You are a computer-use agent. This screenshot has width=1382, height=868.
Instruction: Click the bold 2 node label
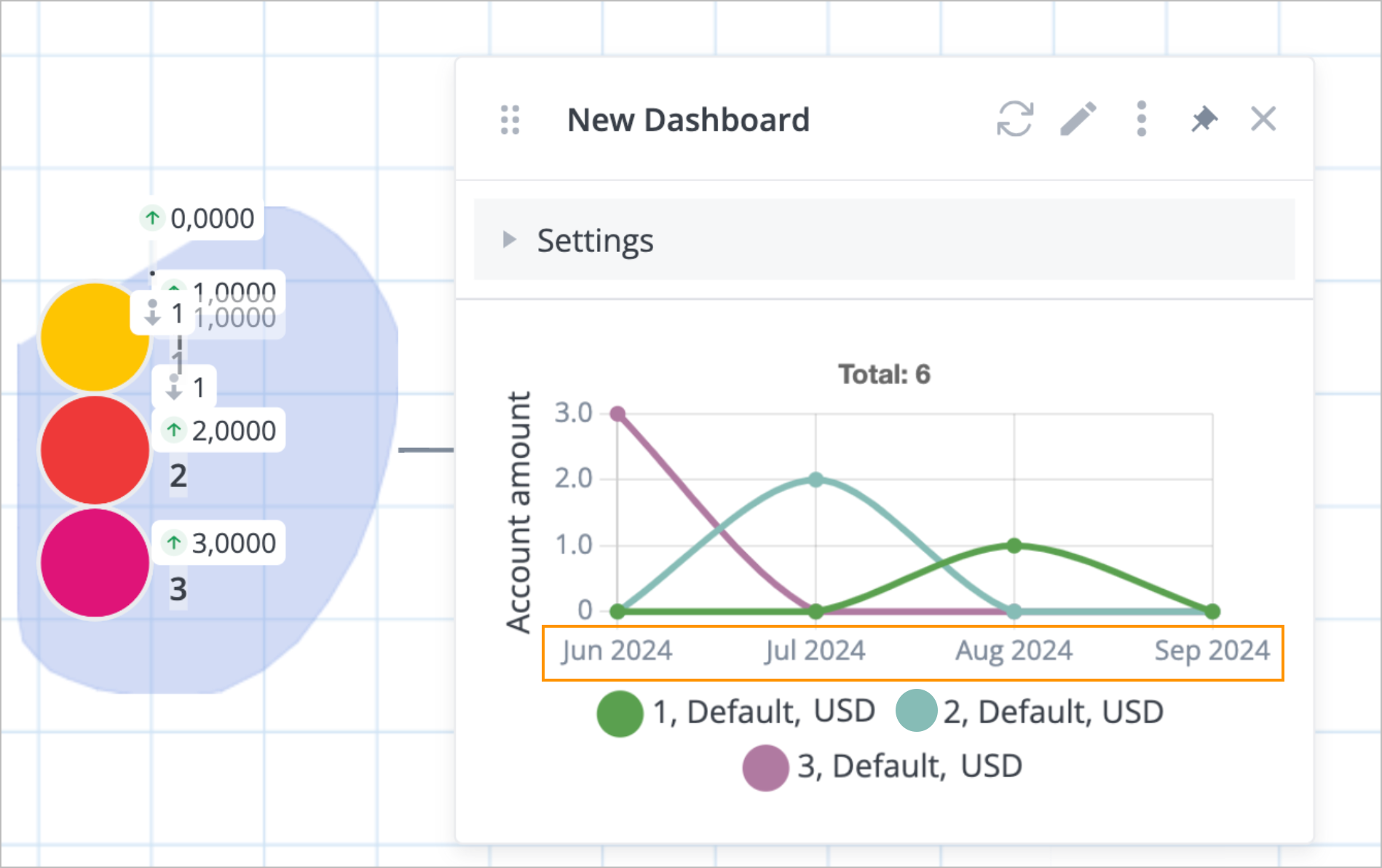pos(178,476)
